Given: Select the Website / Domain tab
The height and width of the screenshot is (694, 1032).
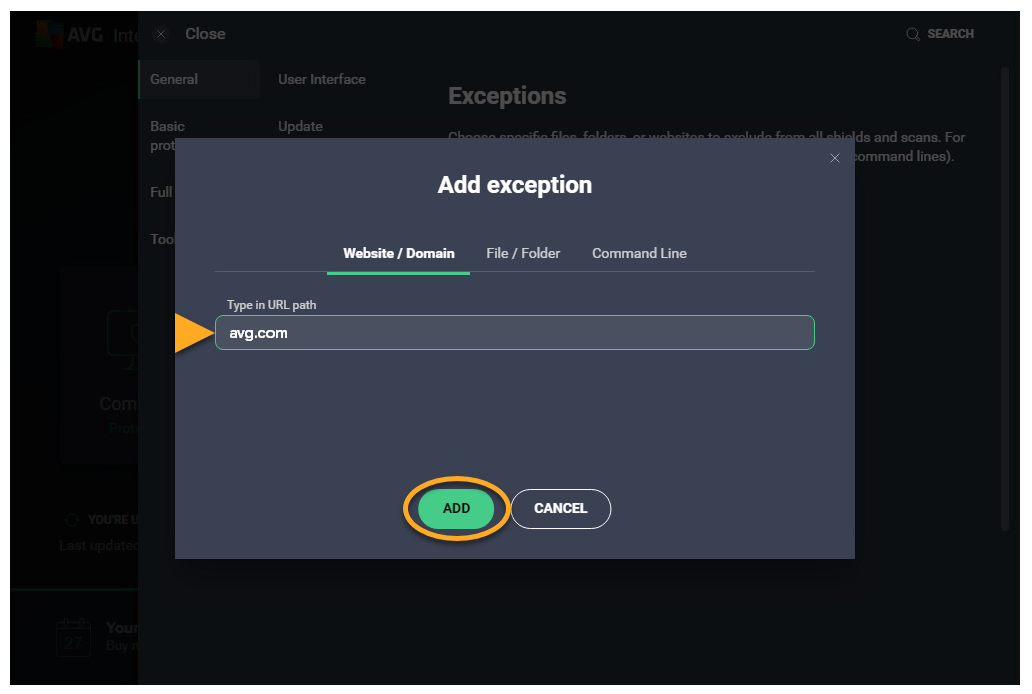Looking at the screenshot, I should click(398, 253).
